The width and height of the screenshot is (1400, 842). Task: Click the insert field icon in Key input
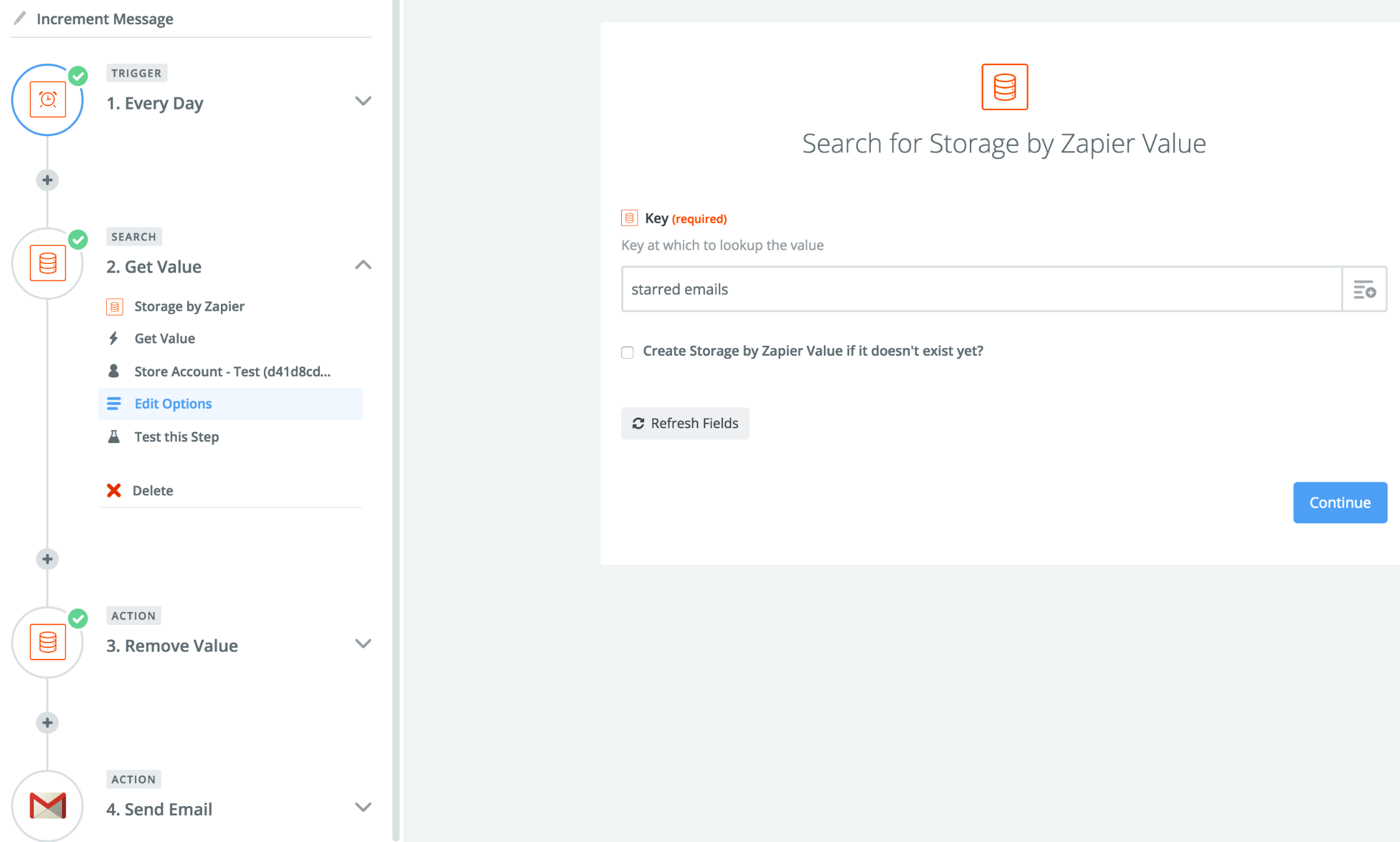[x=1364, y=289]
